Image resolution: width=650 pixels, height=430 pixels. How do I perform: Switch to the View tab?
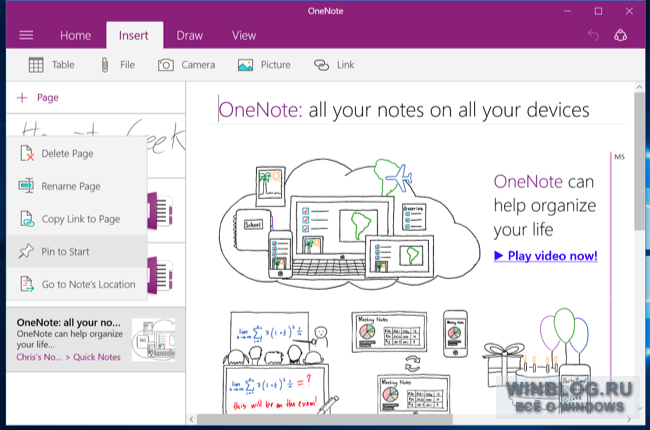tap(244, 36)
